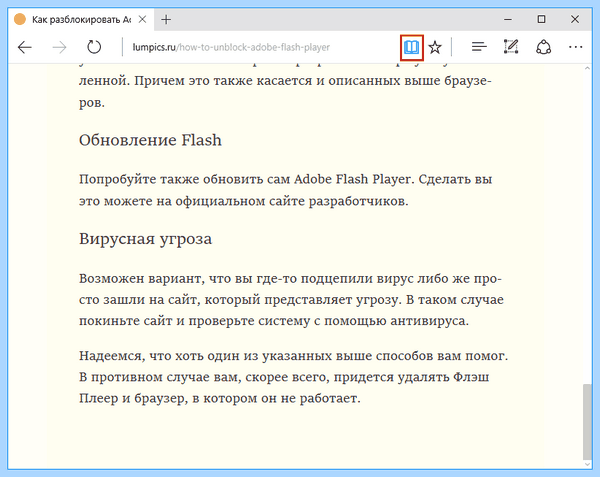Screen dimensions: 600x477
Task: Click the orange favicon on the tab
Action: (x=20, y=20)
